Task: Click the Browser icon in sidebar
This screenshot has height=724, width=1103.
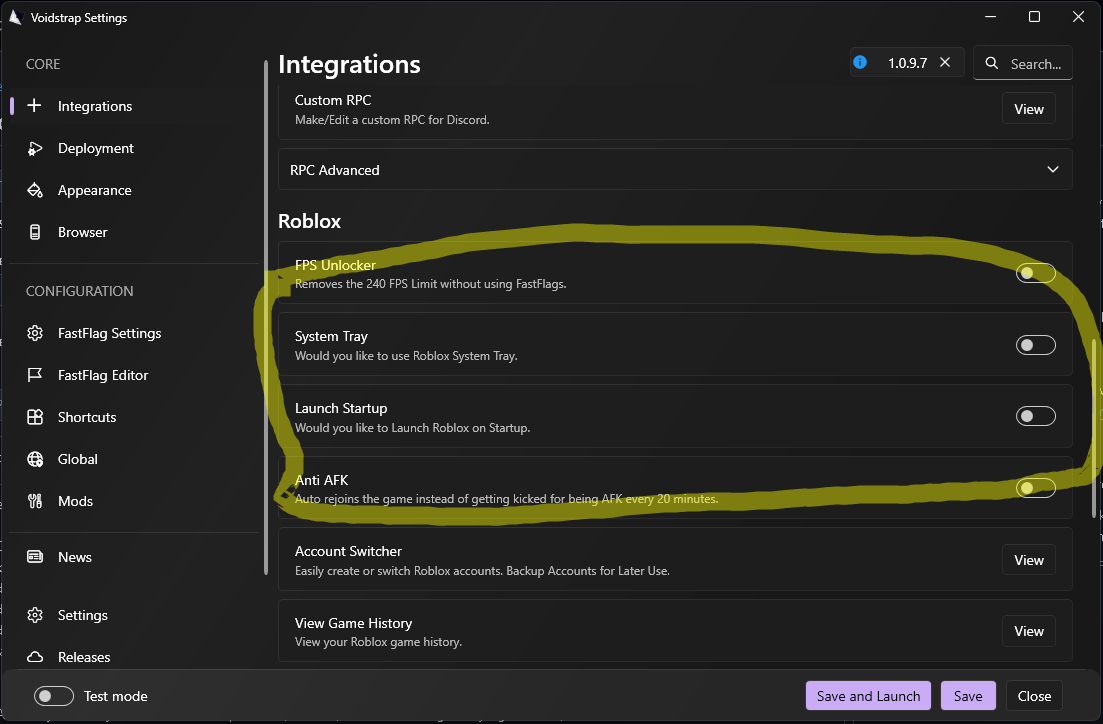Action: click(34, 232)
